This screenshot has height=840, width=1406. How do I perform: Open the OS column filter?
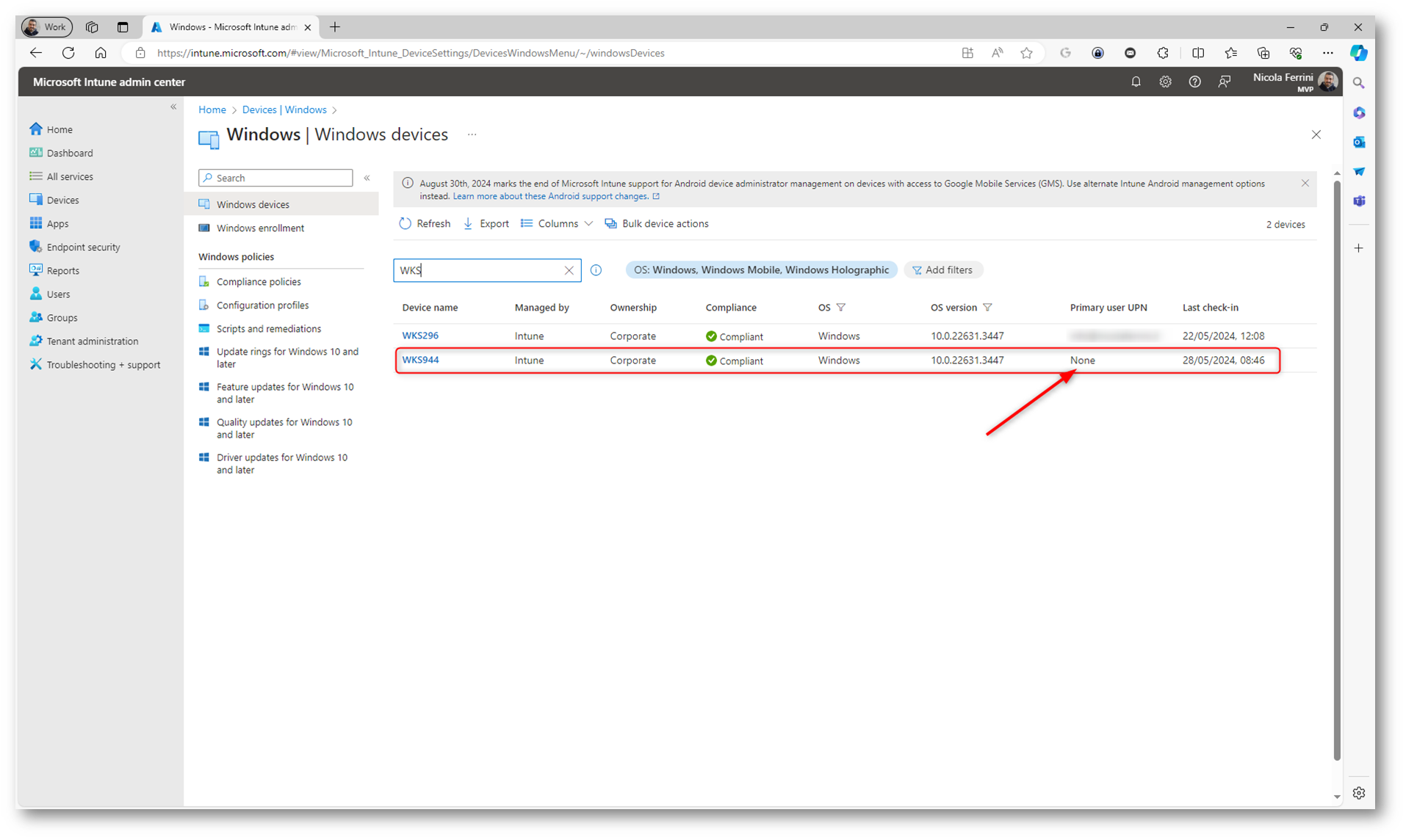click(x=841, y=308)
